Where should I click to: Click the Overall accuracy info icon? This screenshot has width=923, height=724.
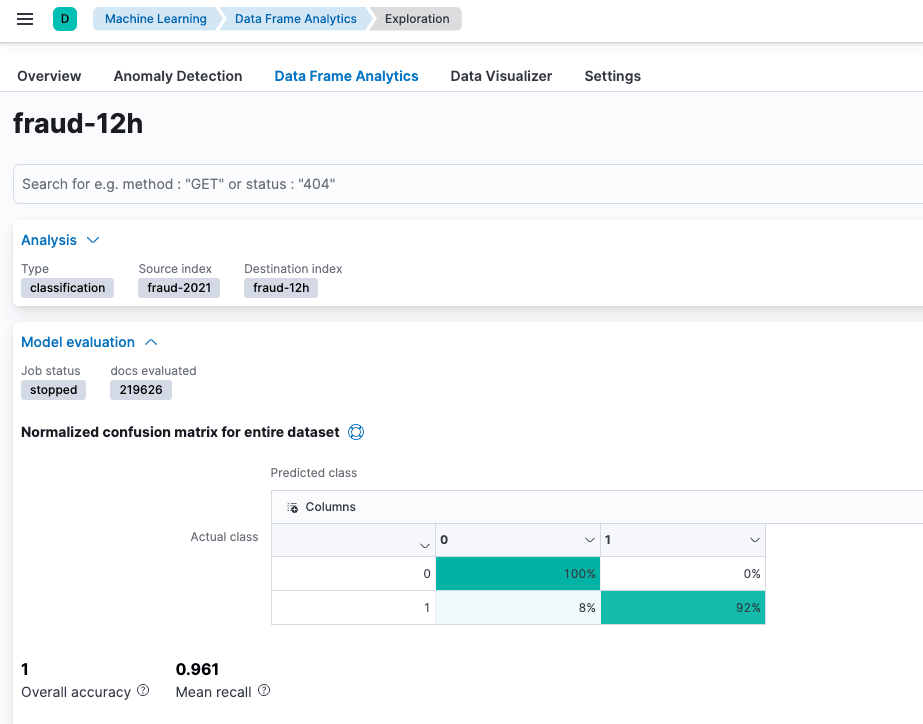(x=143, y=691)
